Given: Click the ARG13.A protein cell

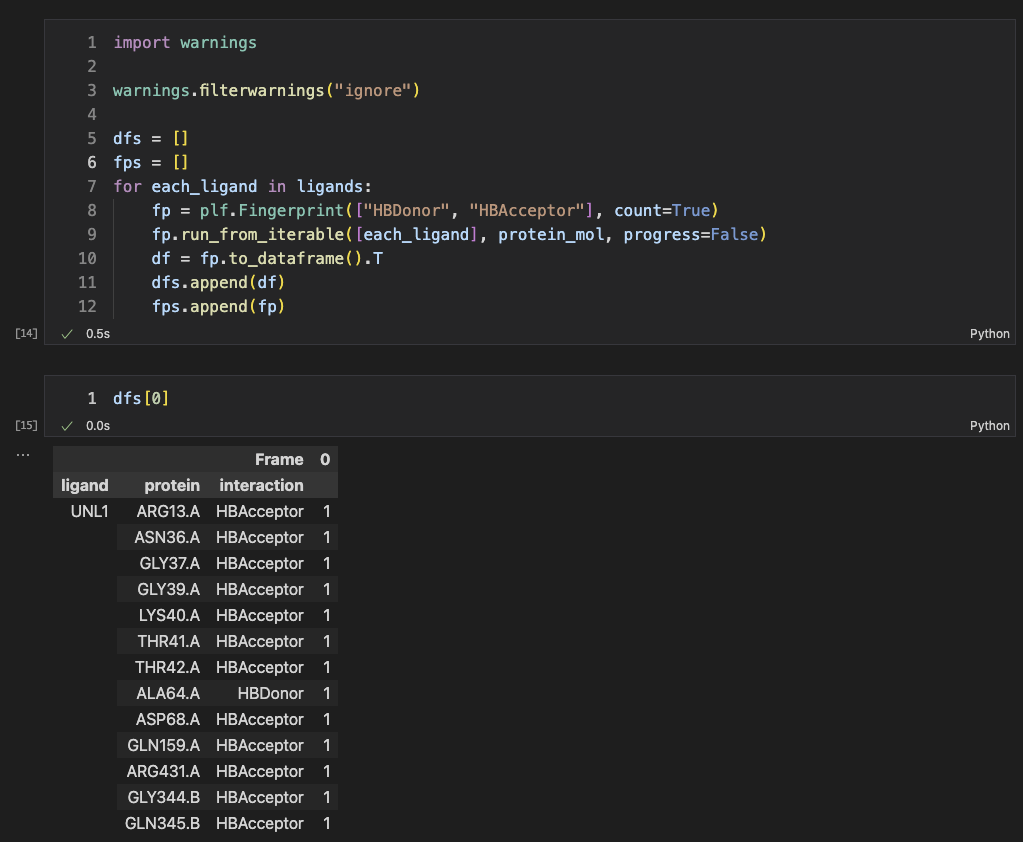Looking at the screenshot, I should (x=168, y=511).
